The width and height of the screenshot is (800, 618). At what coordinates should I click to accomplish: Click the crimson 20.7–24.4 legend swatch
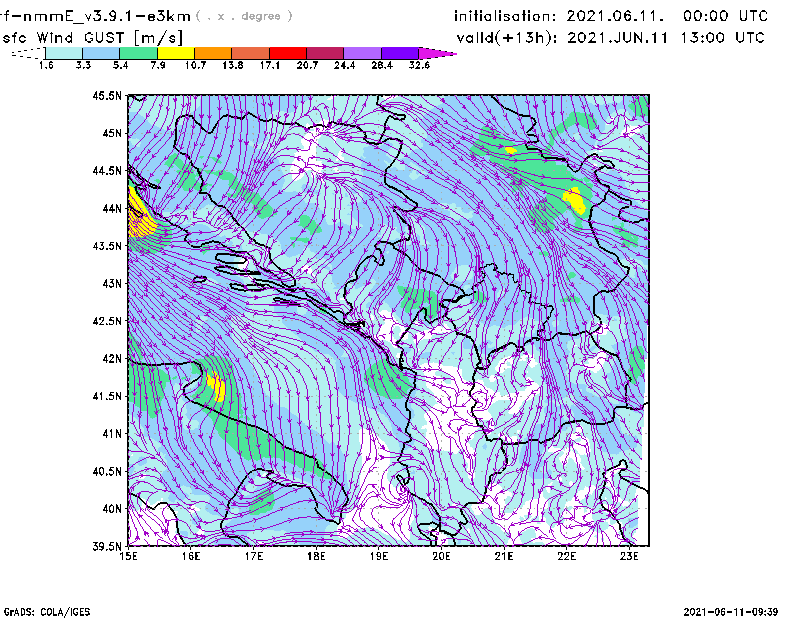pyautogui.click(x=325, y=53)
